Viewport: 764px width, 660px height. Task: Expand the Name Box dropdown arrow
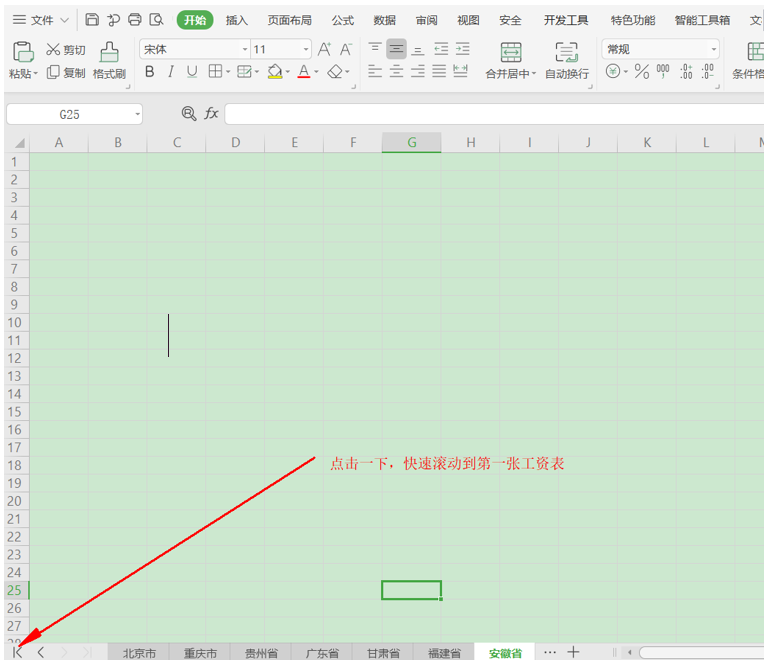(x=138, y=114)
